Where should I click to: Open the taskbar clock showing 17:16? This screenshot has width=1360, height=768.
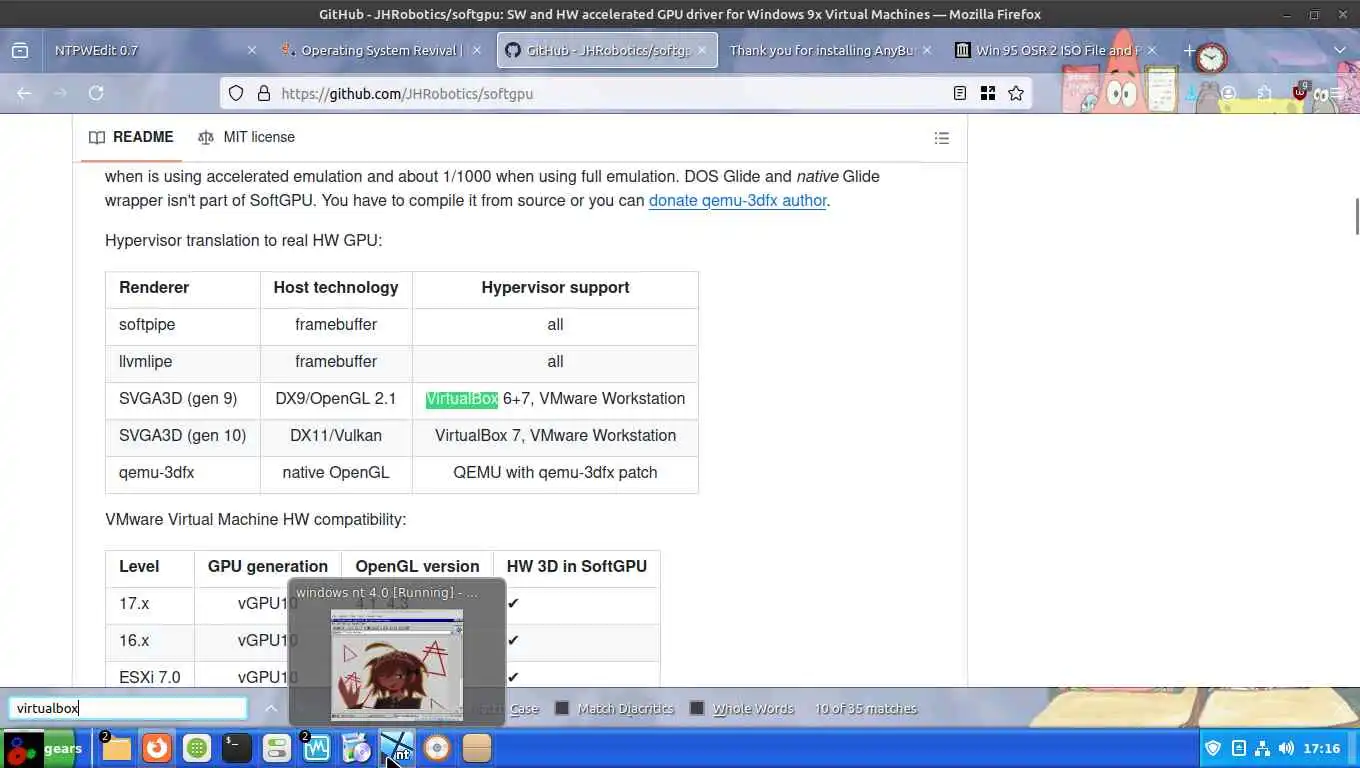click(1322, 748)
